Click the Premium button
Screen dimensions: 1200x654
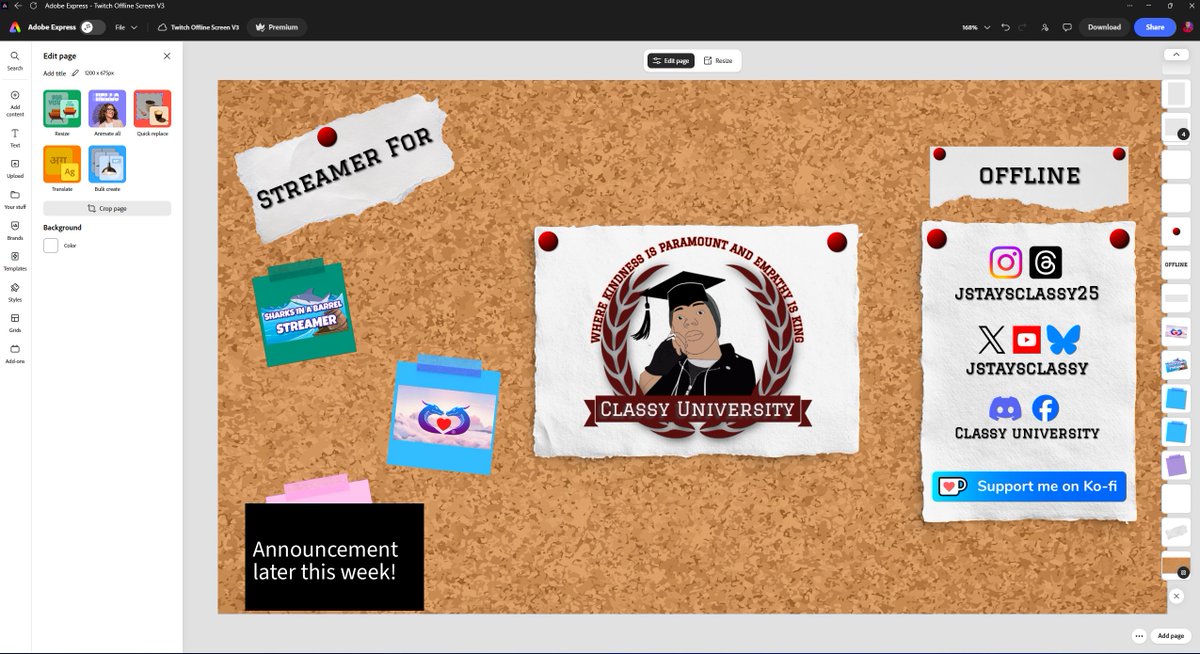(x=277, y=27)
